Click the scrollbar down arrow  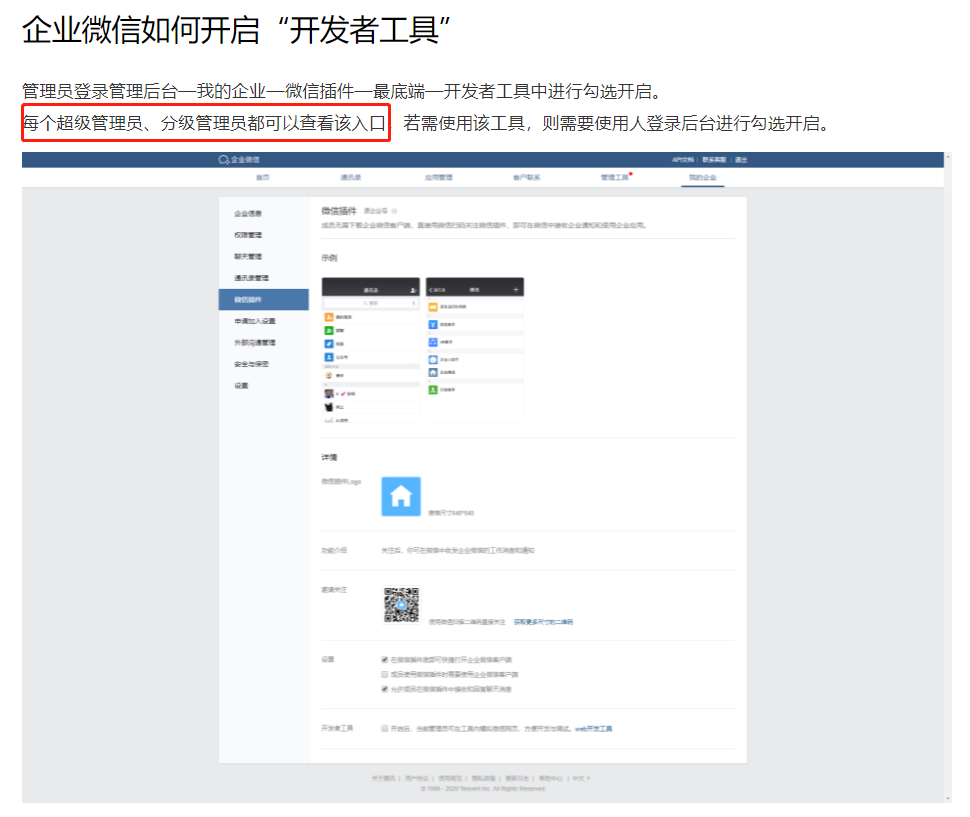coord(948,798)
